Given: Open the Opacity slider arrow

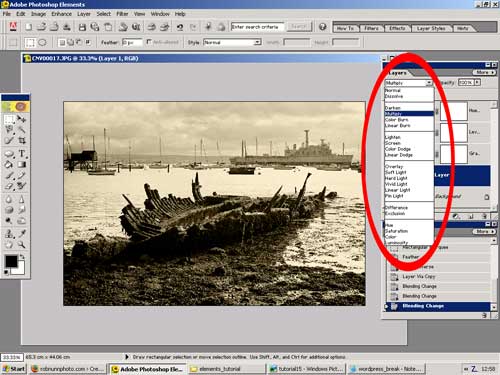Looking at the screenshot, I should point(477,82).
